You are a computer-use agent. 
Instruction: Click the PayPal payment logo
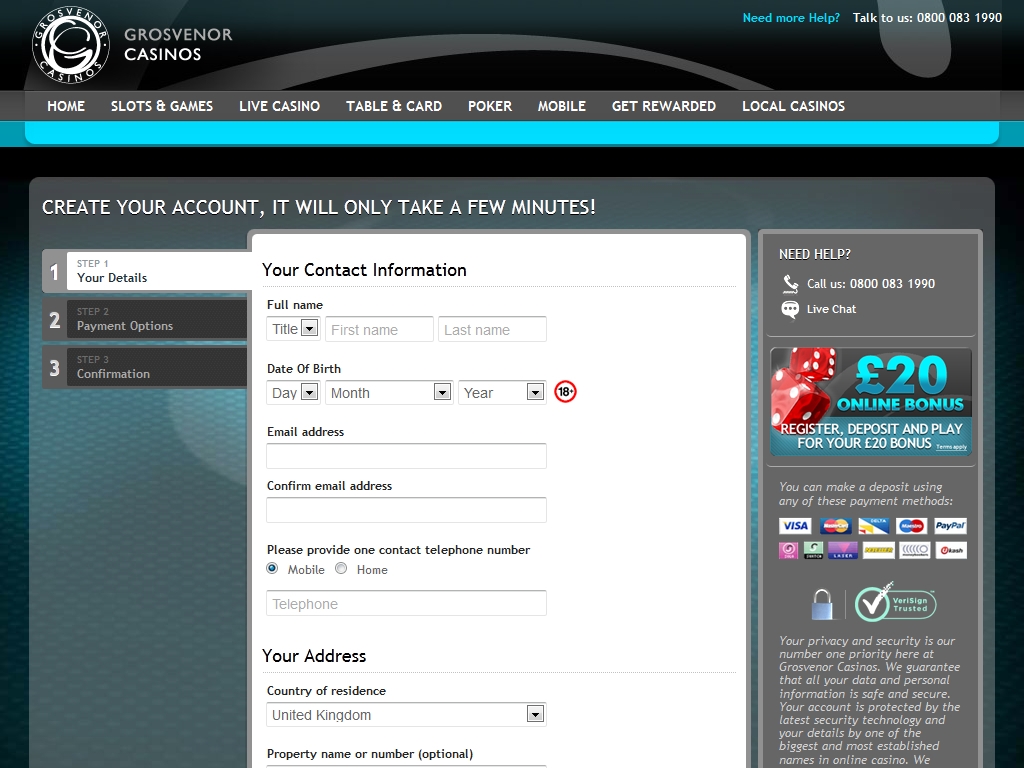tap(950, 526)
